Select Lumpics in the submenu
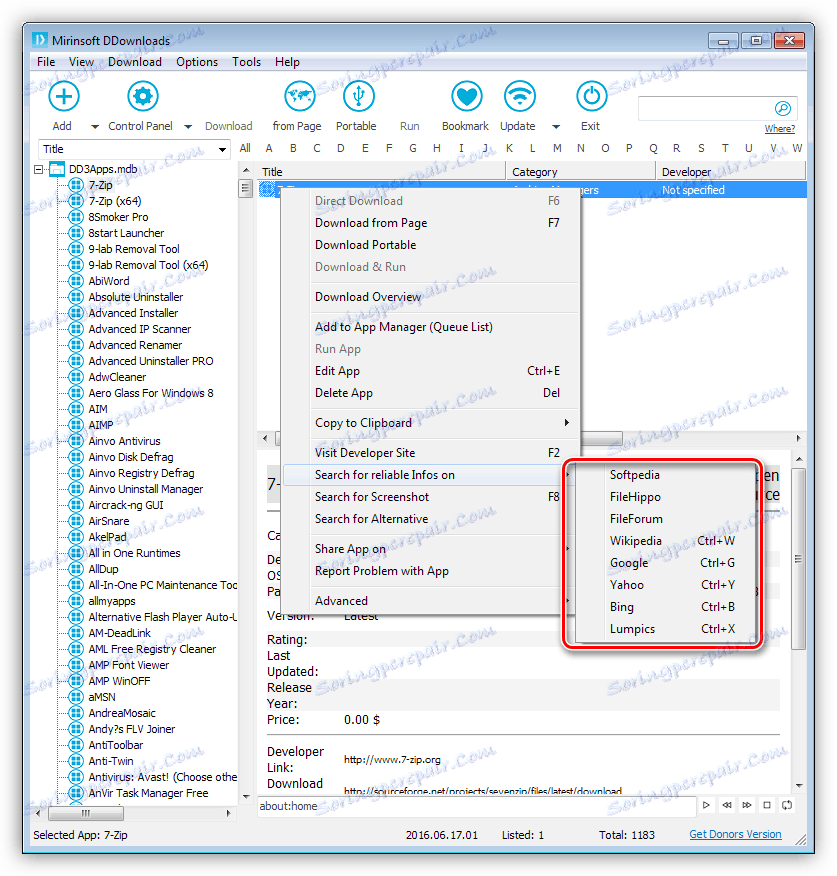Screen dimensions: 837x876 tap(632, 629)
